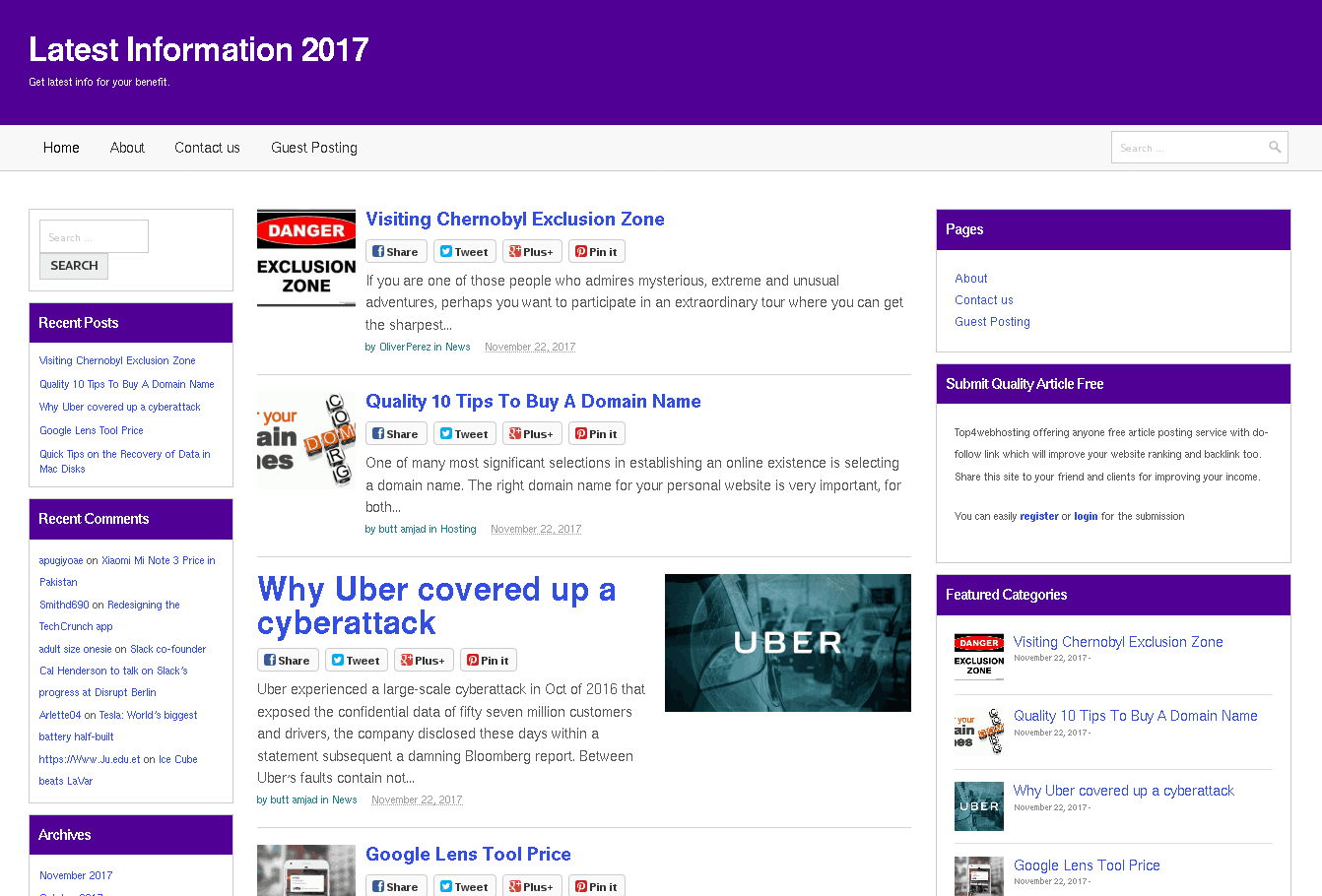The height and width of the screenshot is (896, 1322).
Task: Open the Google Lens post thumbnail in the main list
Action: tap(306, 869)
